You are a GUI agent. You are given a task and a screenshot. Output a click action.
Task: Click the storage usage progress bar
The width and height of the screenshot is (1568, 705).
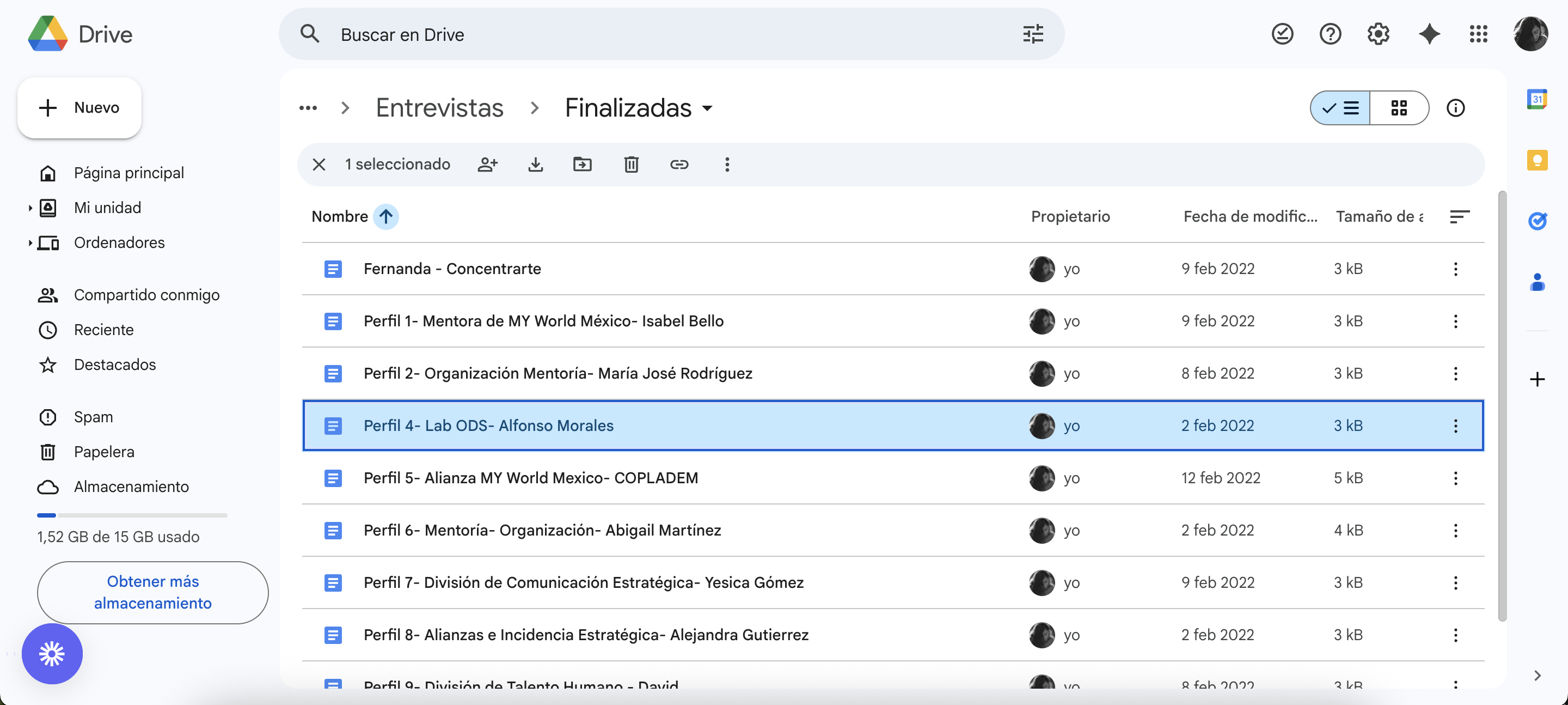[x=131, y=515]
